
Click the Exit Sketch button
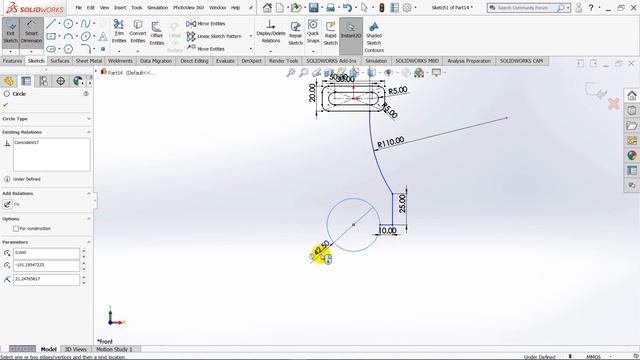click(x=11, y=32)
